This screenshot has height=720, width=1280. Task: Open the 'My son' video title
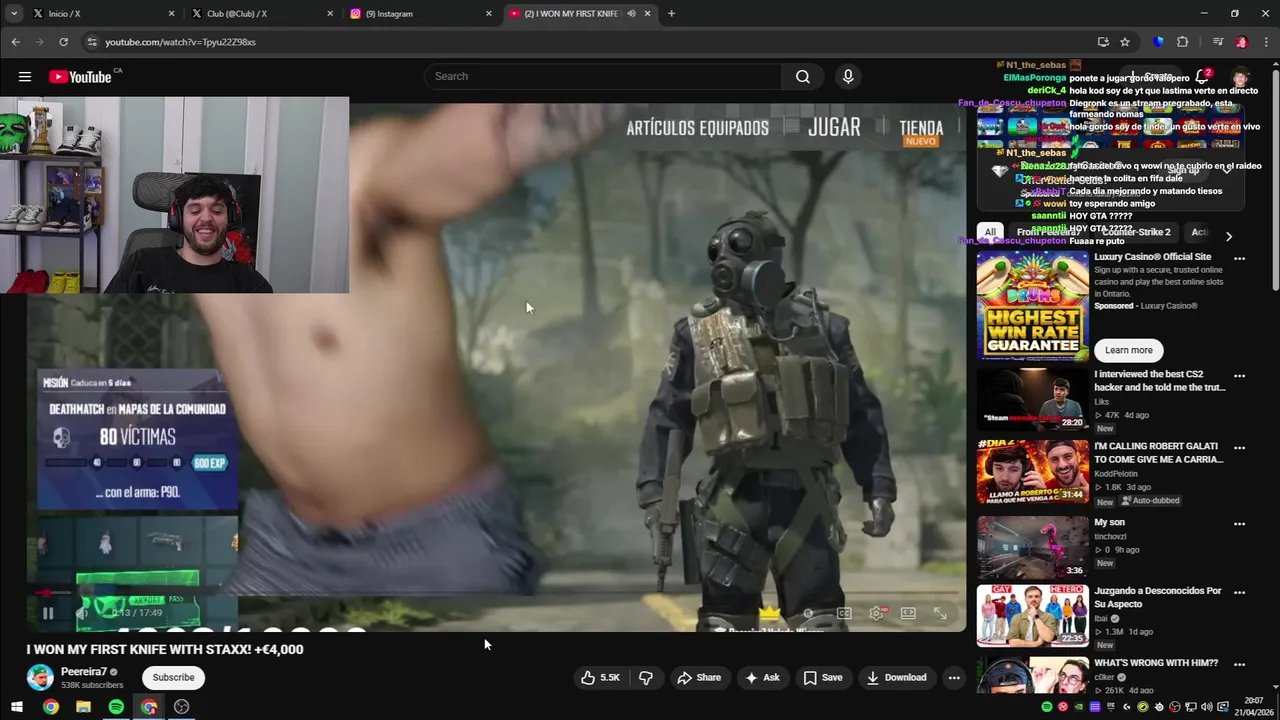[1109, 522]
